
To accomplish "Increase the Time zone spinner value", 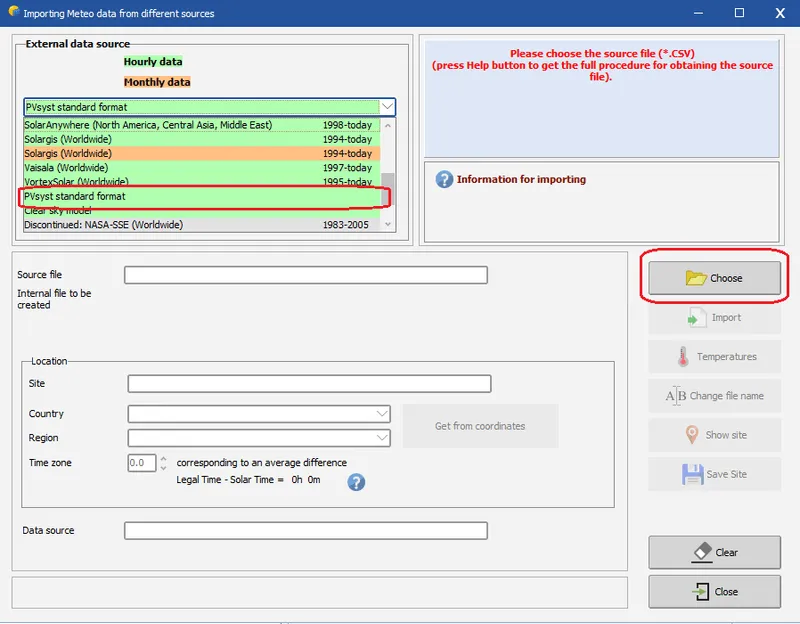I will click(163, 458).
